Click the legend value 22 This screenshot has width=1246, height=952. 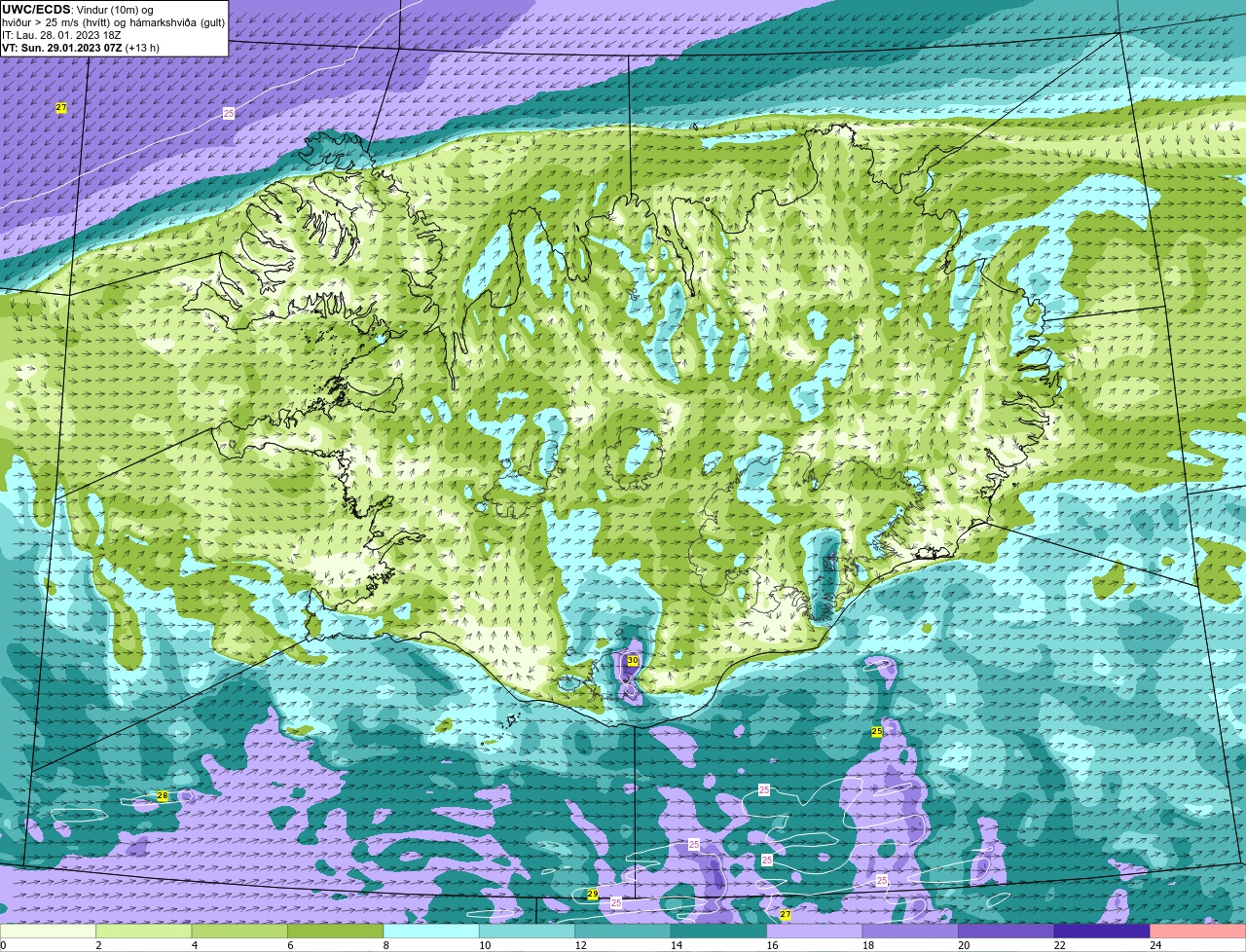(x=1060, y=945)
